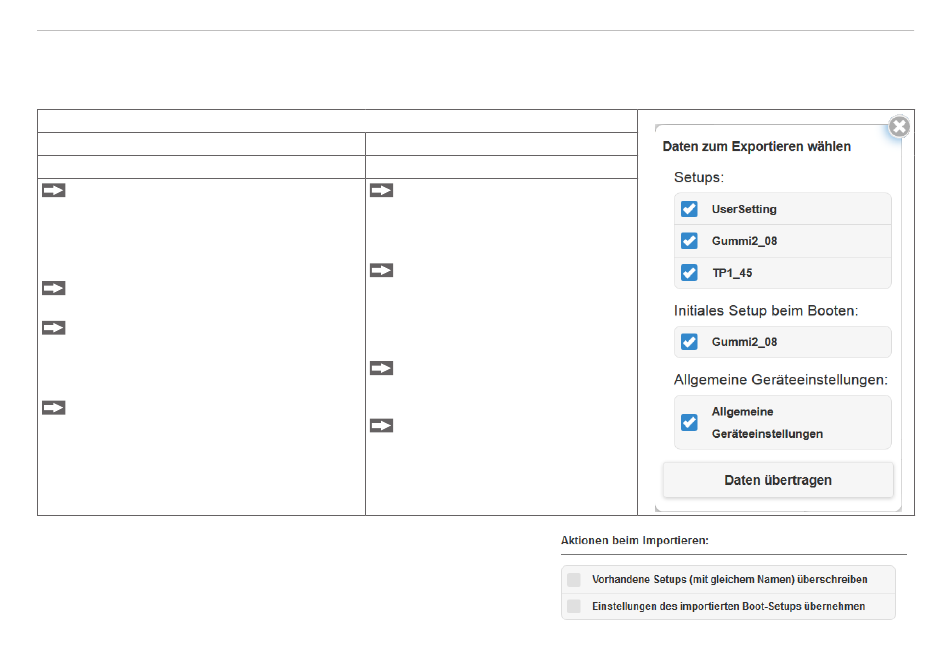Screen dimensions: 950x665
Task: Enable Vorhandene Setups überschreiben option
Action: point(574,580)
